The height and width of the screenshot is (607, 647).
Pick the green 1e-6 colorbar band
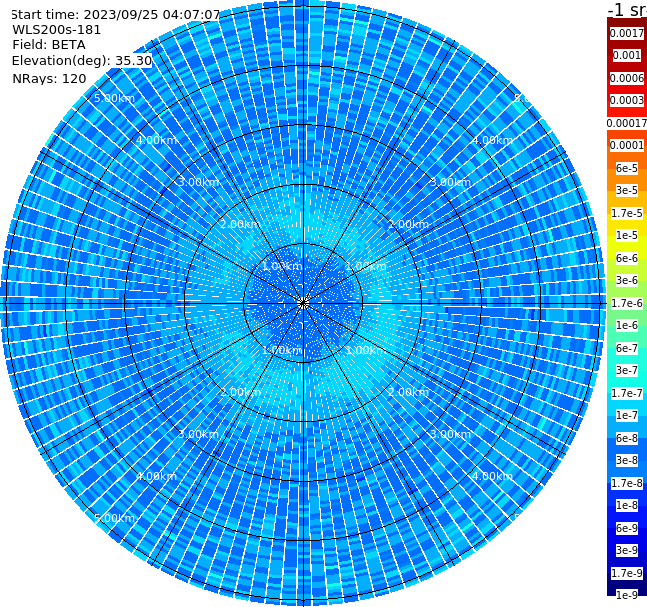pyautogui.click(x=627, y=325)
